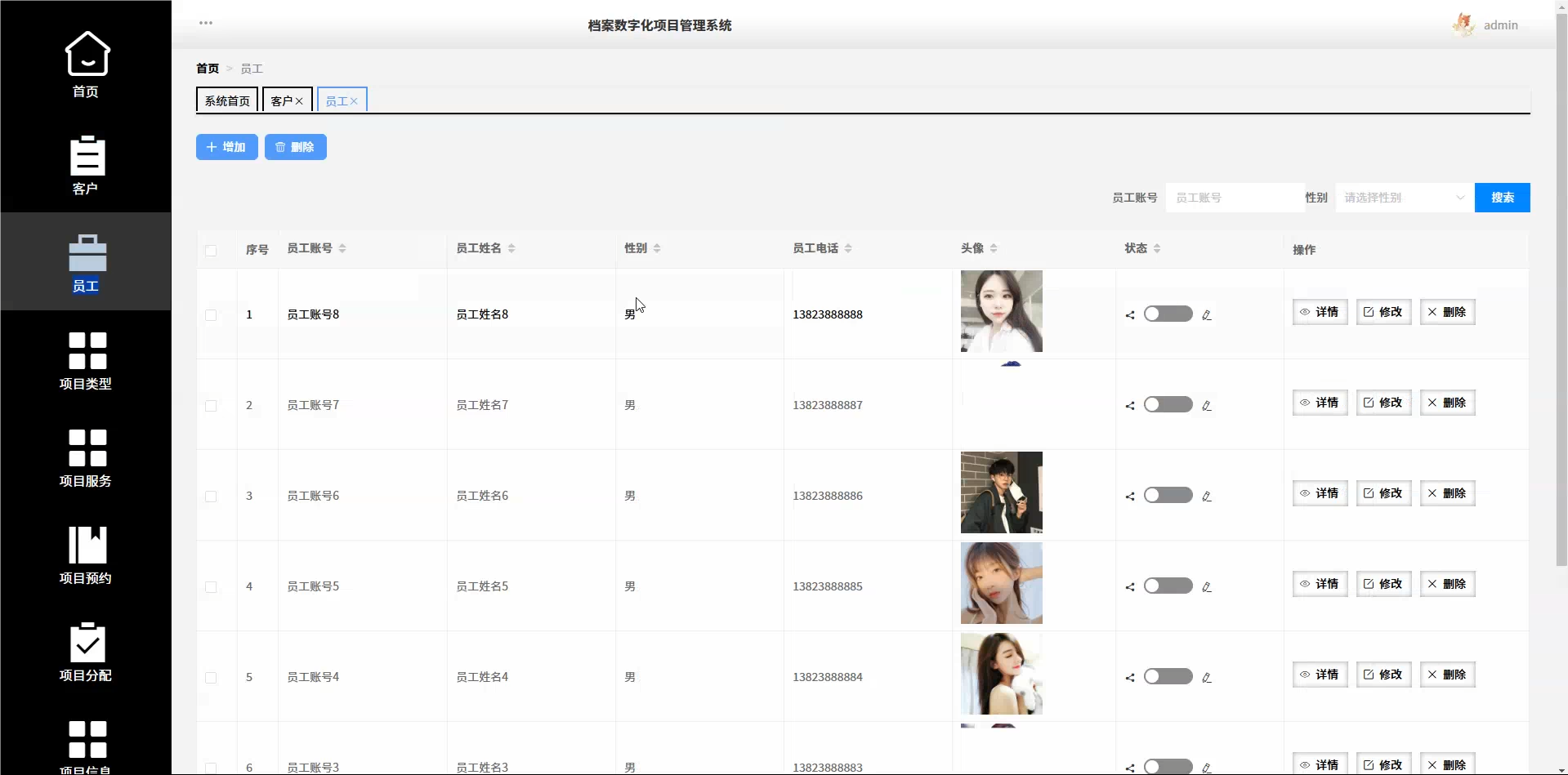Click the 删除 batch delete button

296,147
